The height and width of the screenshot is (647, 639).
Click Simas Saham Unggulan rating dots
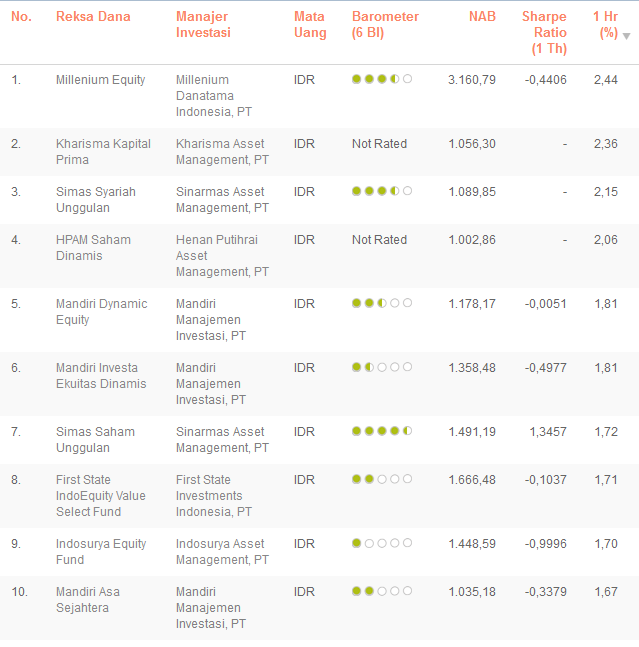382,431
